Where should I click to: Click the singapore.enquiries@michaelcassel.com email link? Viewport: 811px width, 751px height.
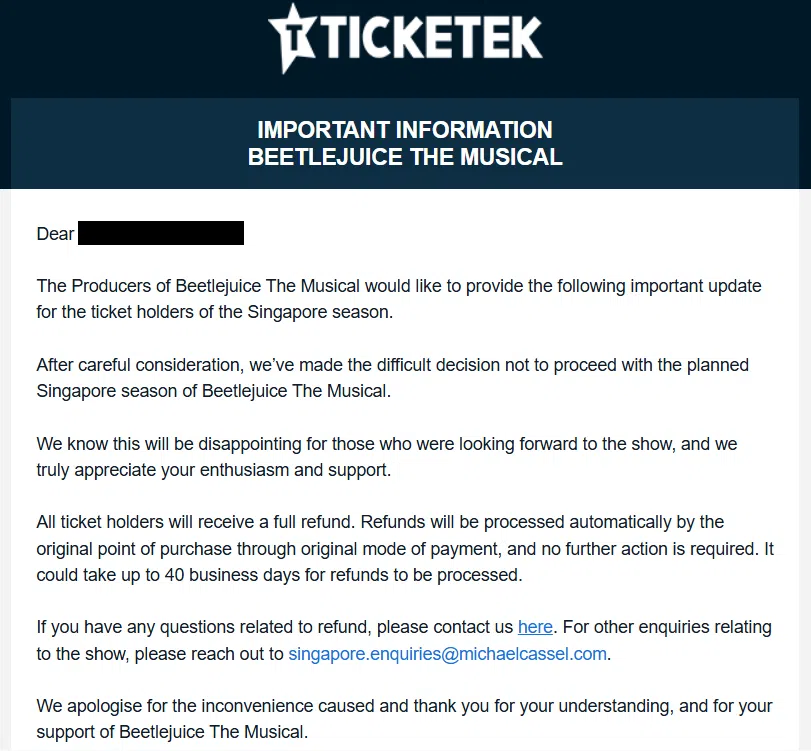[x=448, y=654]
